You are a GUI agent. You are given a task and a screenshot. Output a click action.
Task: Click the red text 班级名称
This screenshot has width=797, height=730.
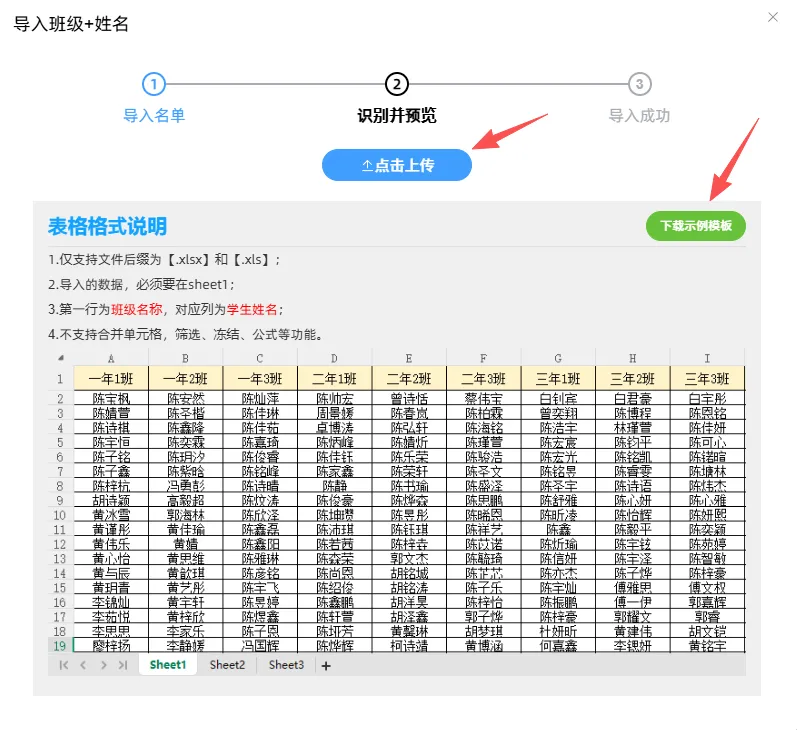137,309
